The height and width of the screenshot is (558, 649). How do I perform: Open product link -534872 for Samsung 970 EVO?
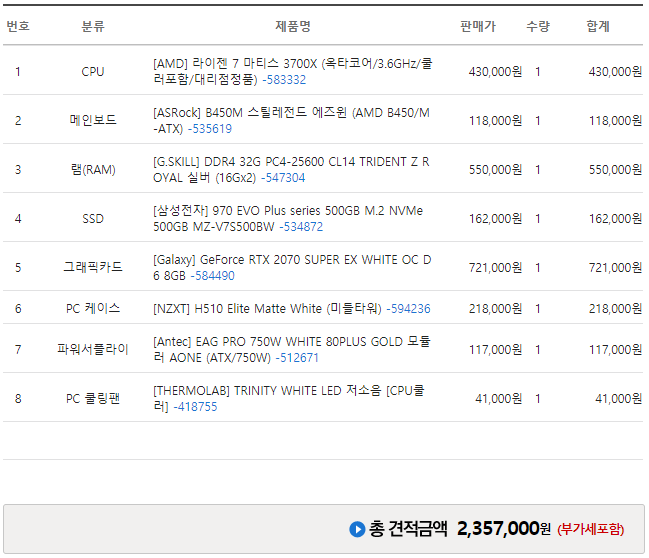(x=301, y=226)
